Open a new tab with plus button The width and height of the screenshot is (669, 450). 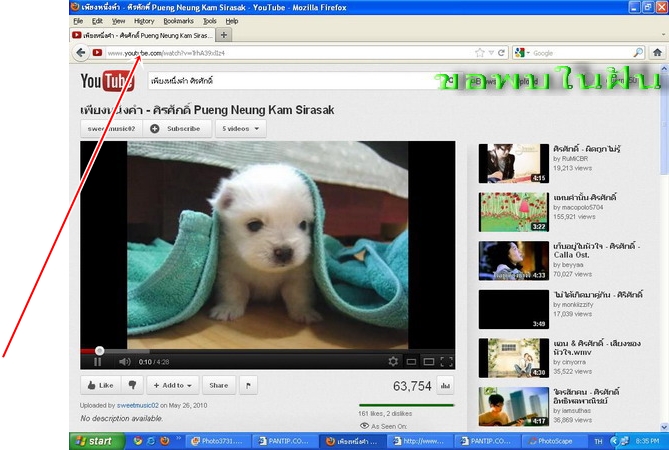pyautogui.click(x=224, y=35)
